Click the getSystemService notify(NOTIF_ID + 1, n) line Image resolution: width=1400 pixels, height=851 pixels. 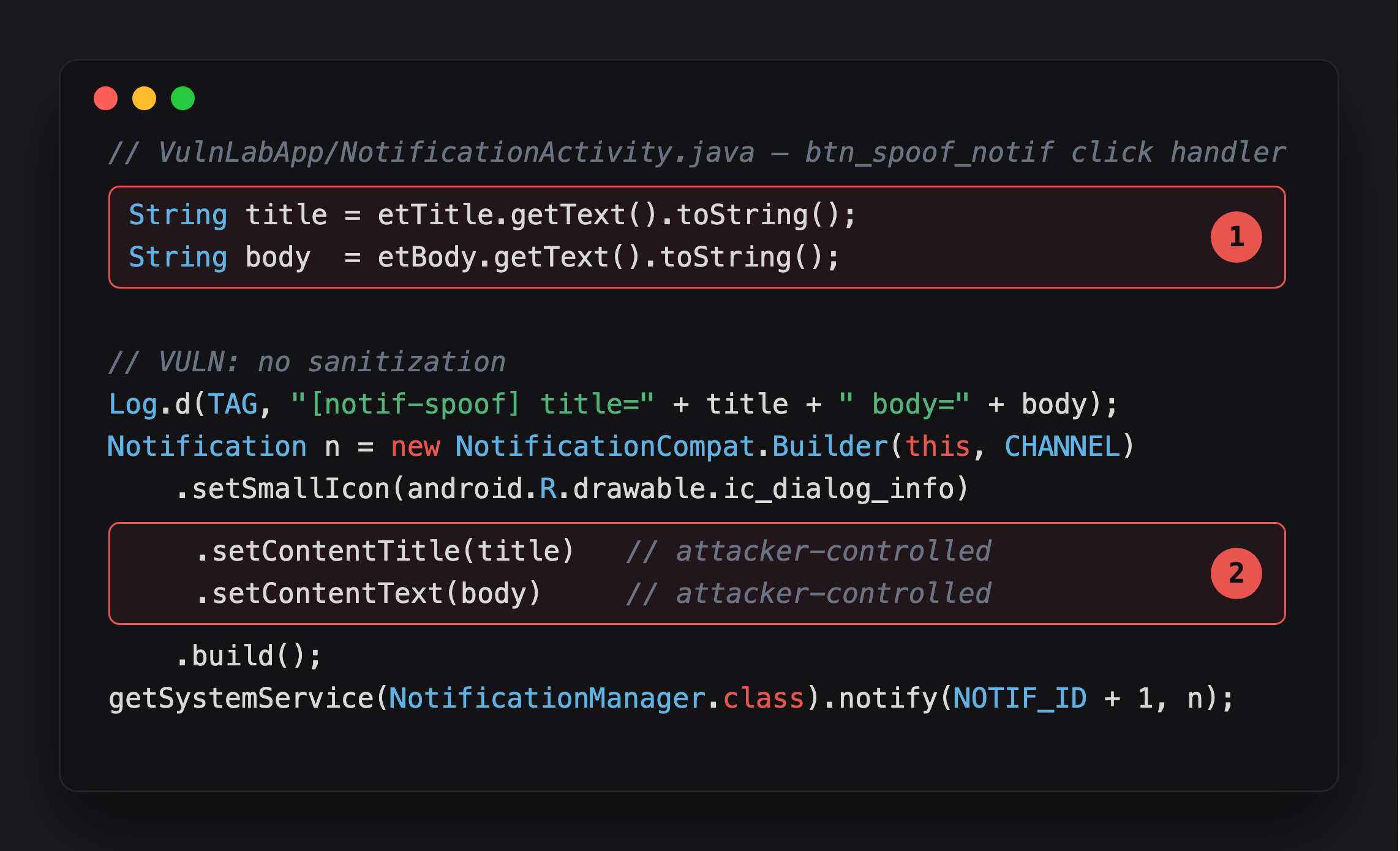click(x=671, y=698)
